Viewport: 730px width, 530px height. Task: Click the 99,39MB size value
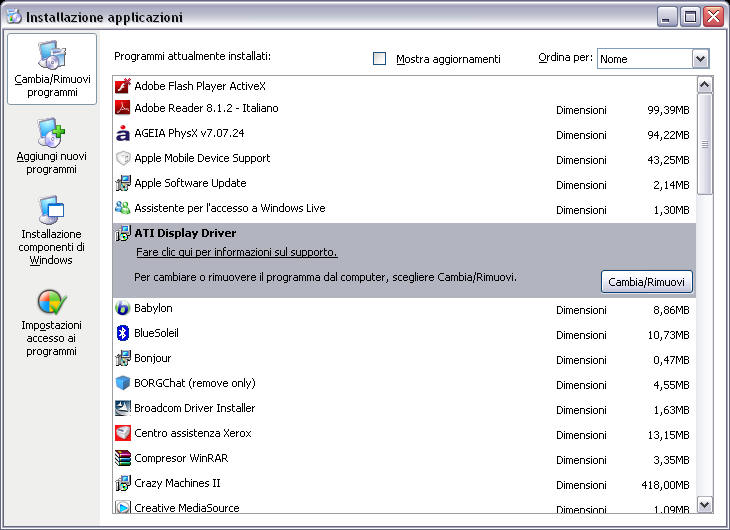(668, 110)
